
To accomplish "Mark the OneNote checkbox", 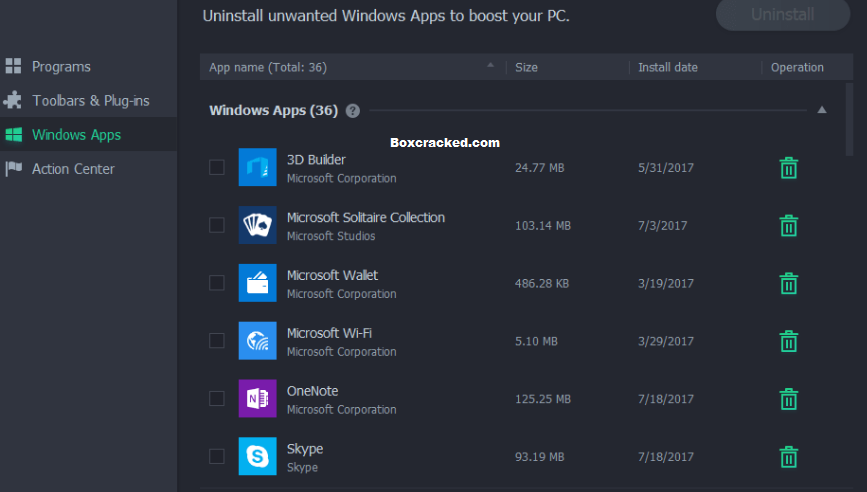I will 217,398.
